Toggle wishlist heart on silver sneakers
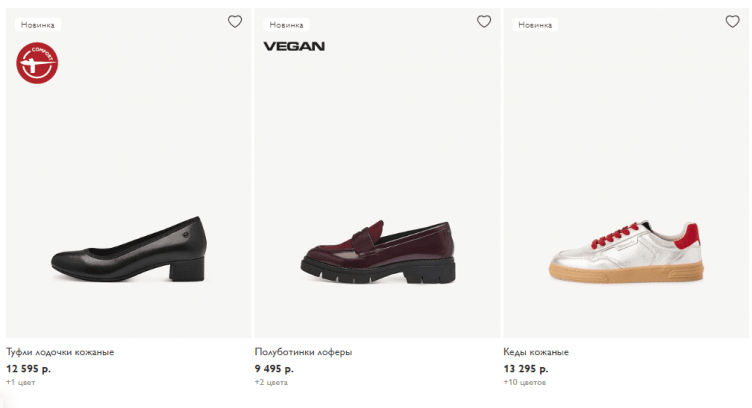Image resolution: width=752 pixels, height=408 pixels. pyautogui.click(x=732, y=22)
